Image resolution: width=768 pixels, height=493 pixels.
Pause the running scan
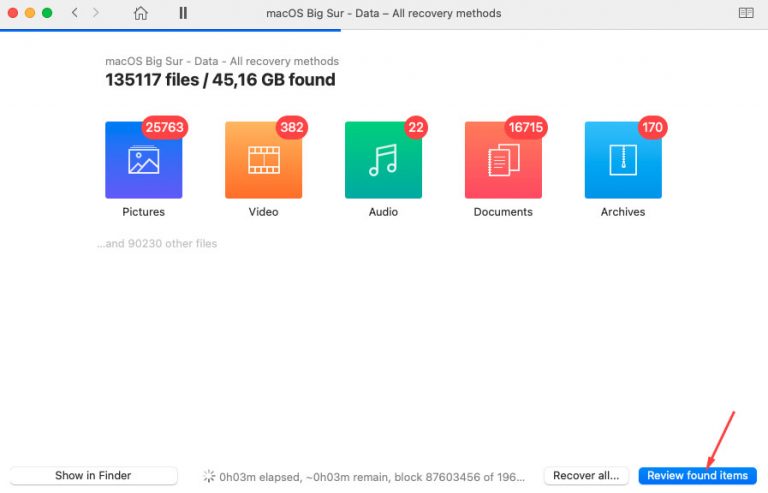(x=183, y=13)
